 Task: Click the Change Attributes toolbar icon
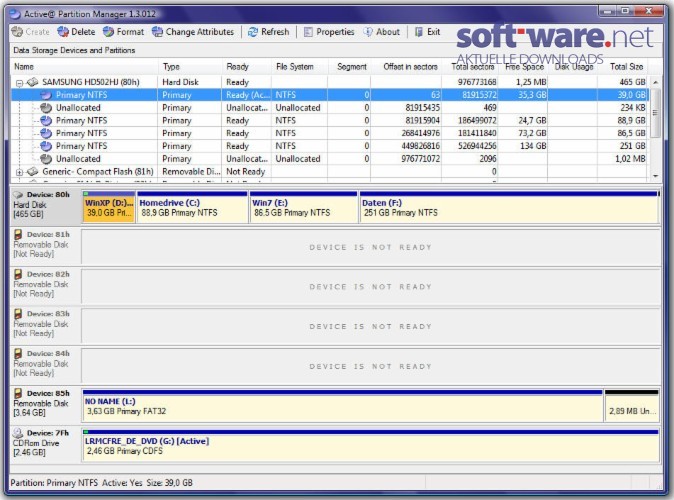coord(157,32)
